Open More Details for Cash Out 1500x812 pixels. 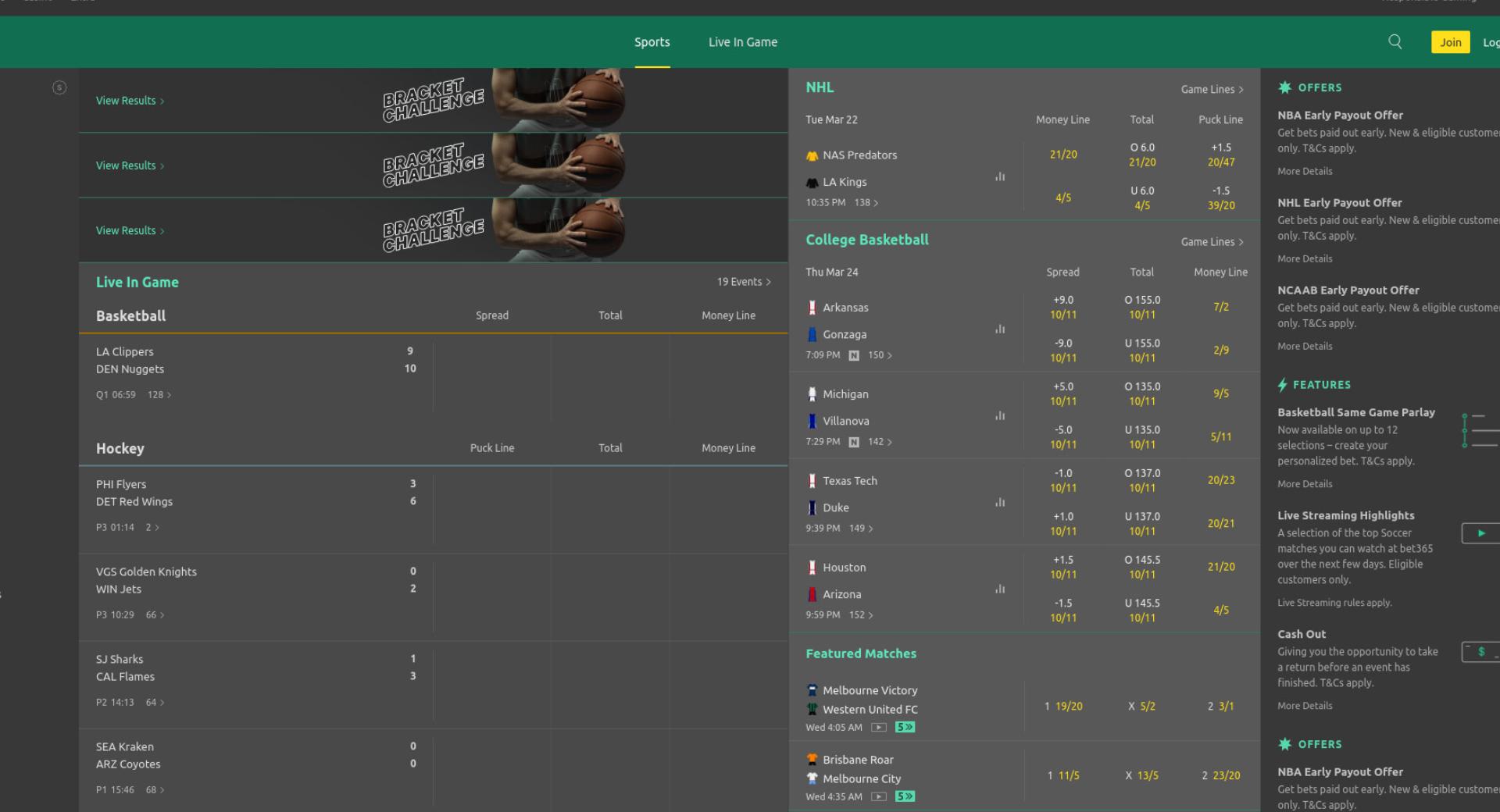pos(1305,706)
